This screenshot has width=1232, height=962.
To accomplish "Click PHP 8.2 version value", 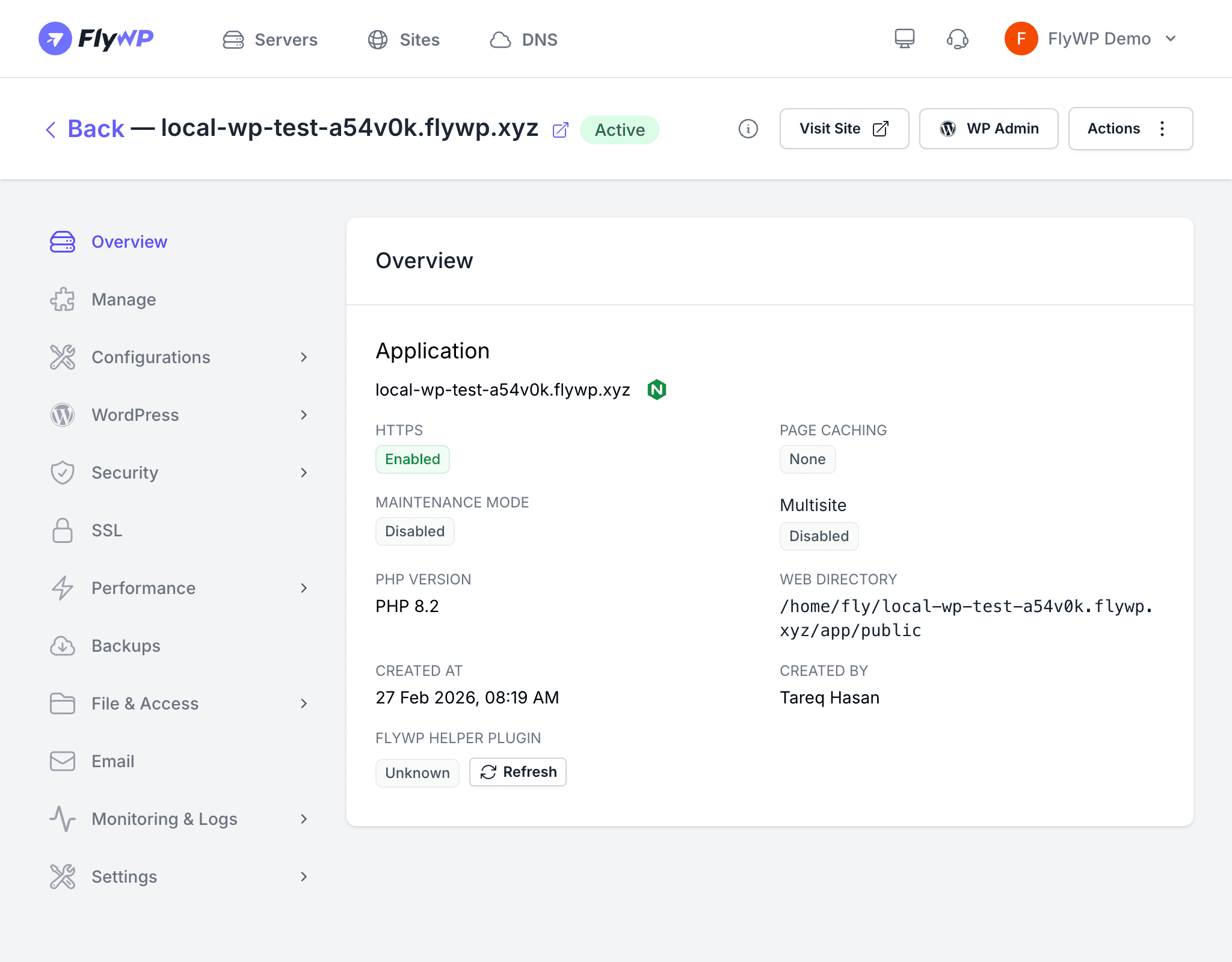I will [x=407, y=606].
